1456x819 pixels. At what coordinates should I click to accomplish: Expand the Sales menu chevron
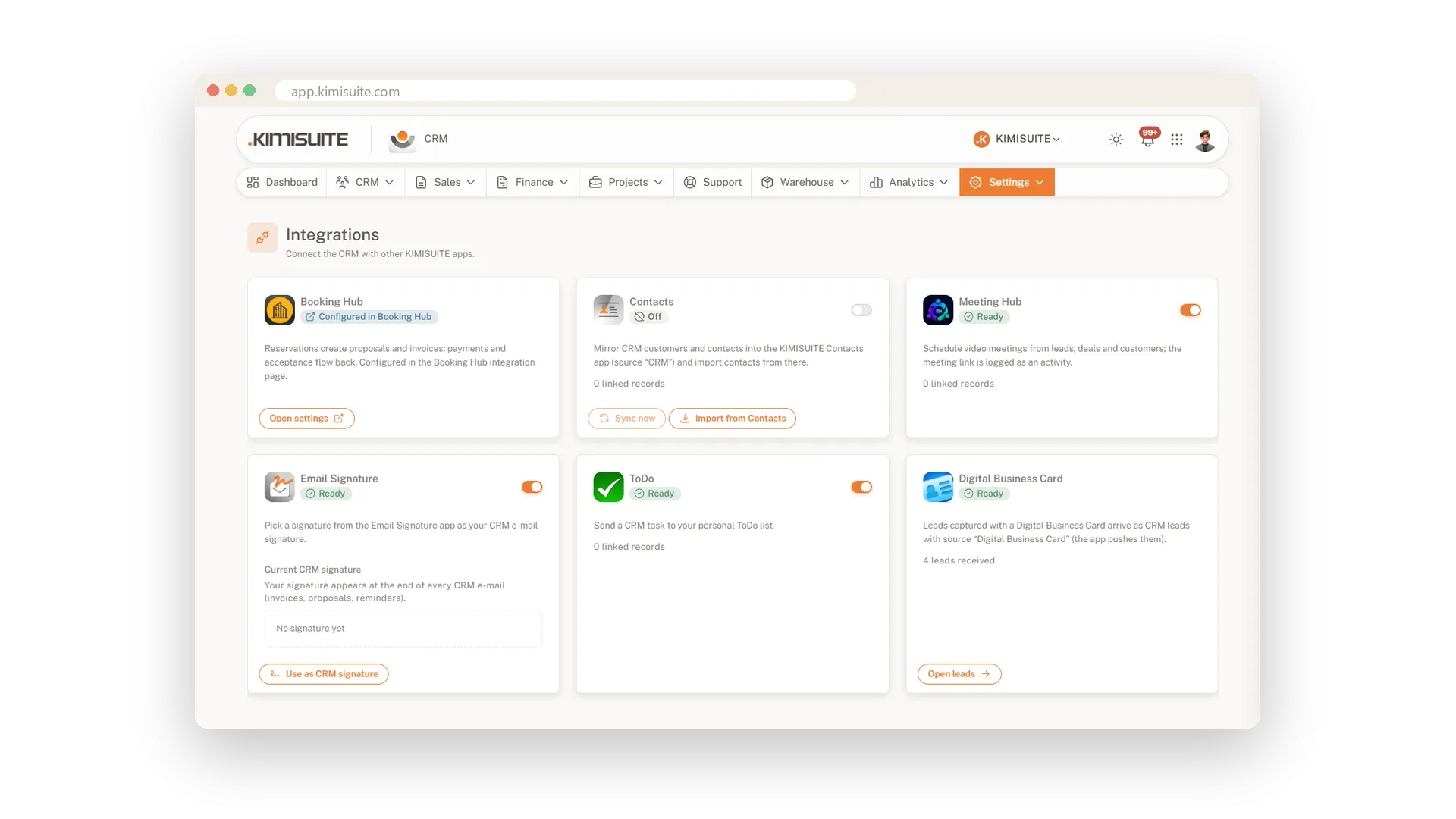coord(471,183)
